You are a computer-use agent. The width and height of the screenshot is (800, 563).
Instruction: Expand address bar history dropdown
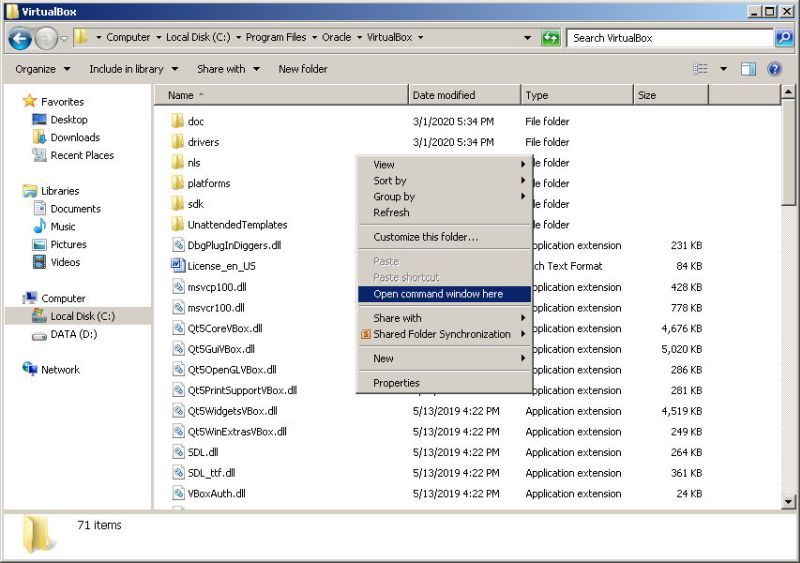pos(528,38)
